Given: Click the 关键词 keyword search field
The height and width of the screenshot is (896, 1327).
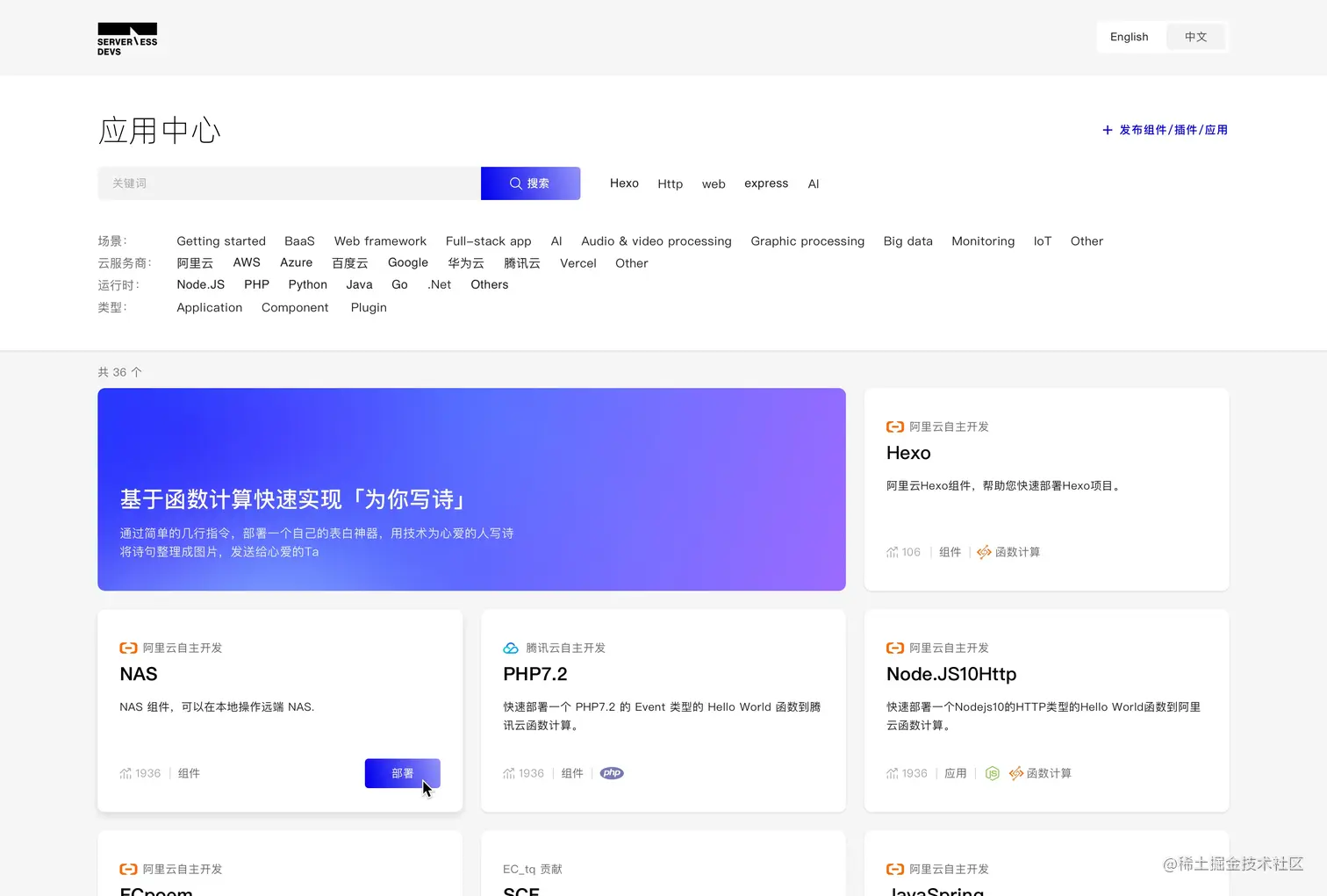Looking at the screenshot, I should click(x=290, y=183).
